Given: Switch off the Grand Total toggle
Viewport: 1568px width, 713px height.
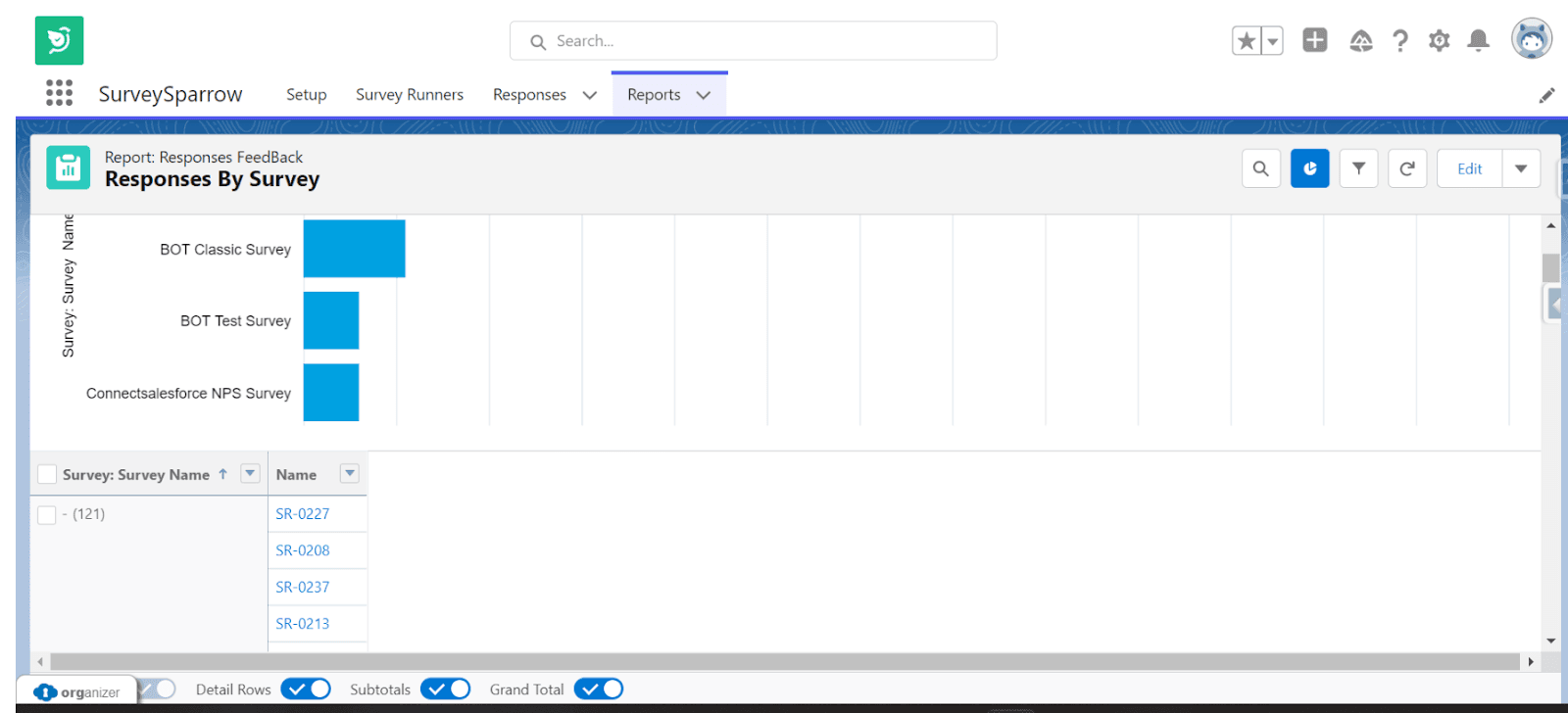Looking at the screenshot, I should 599,689.
